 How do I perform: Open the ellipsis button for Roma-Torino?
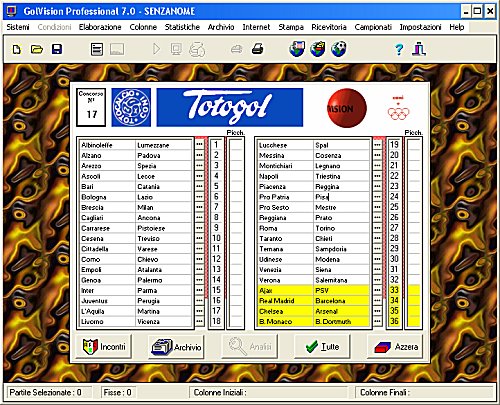point(377,228)
